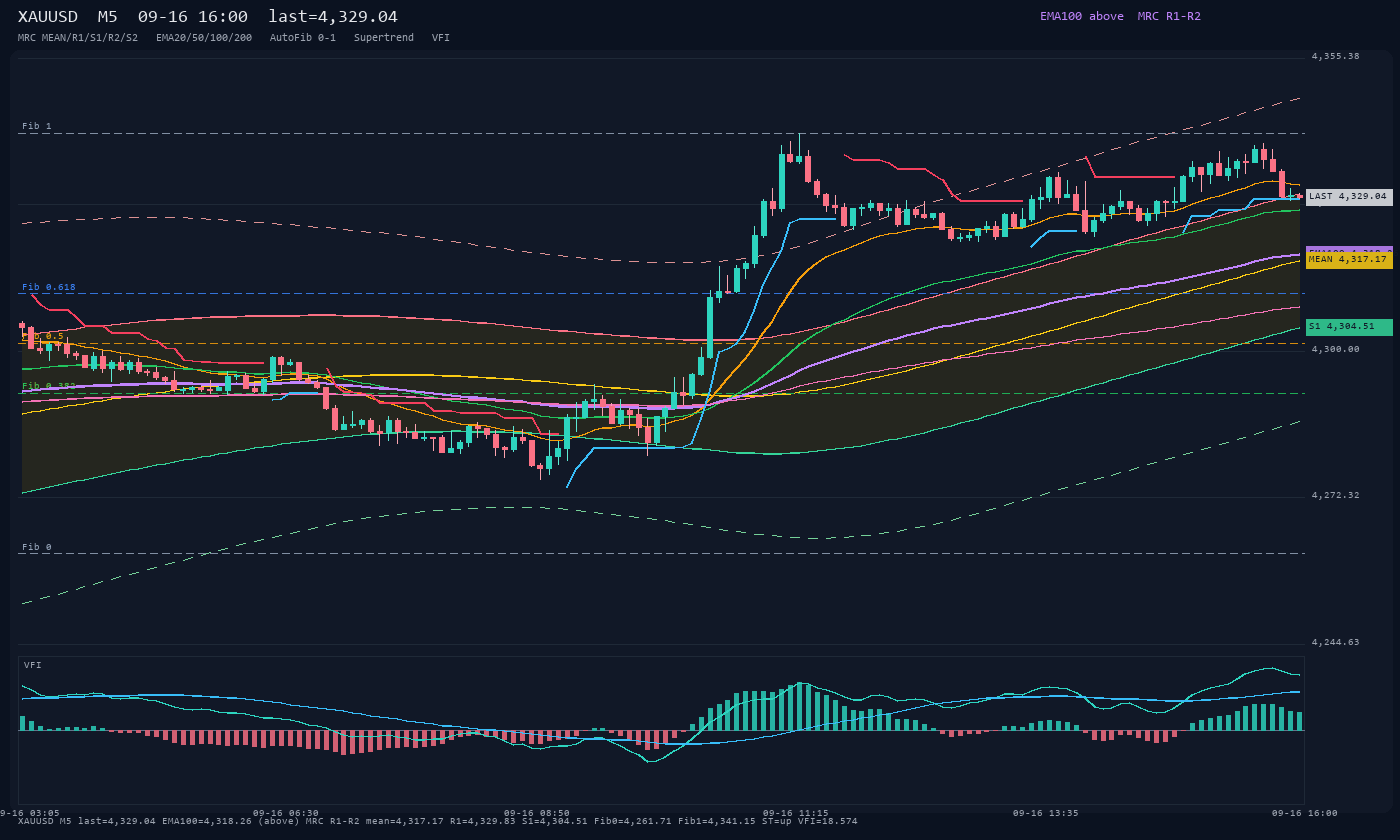The image size is (1400, 840).
Task: Select the 09-16 16:00 time axis label
Action: pyautogui.click(x=1304, y=813)
